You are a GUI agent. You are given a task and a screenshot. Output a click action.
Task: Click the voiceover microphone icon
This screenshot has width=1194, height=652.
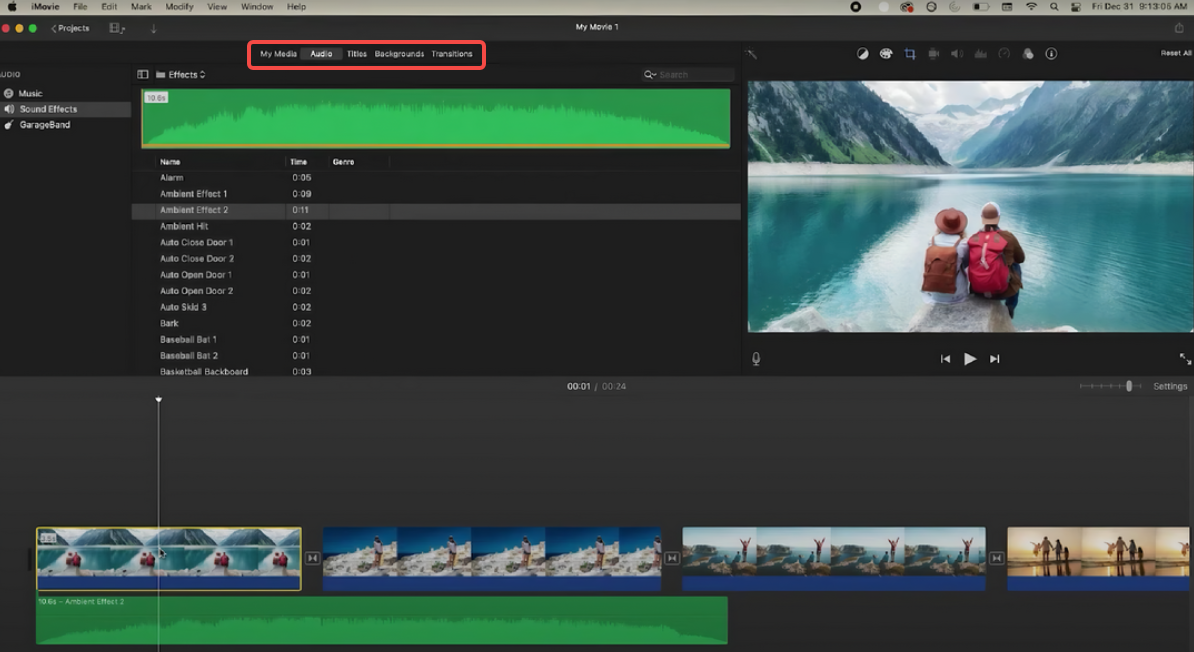point(756,359)
